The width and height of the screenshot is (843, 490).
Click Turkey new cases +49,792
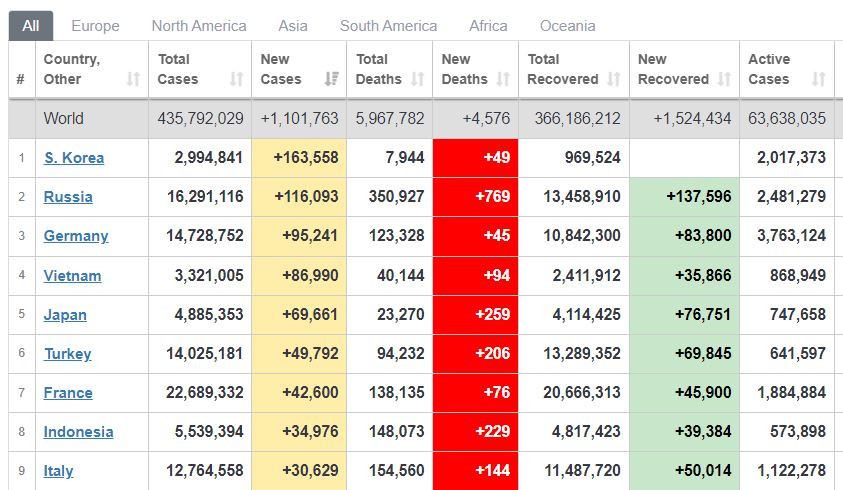(x=310, y=353)
